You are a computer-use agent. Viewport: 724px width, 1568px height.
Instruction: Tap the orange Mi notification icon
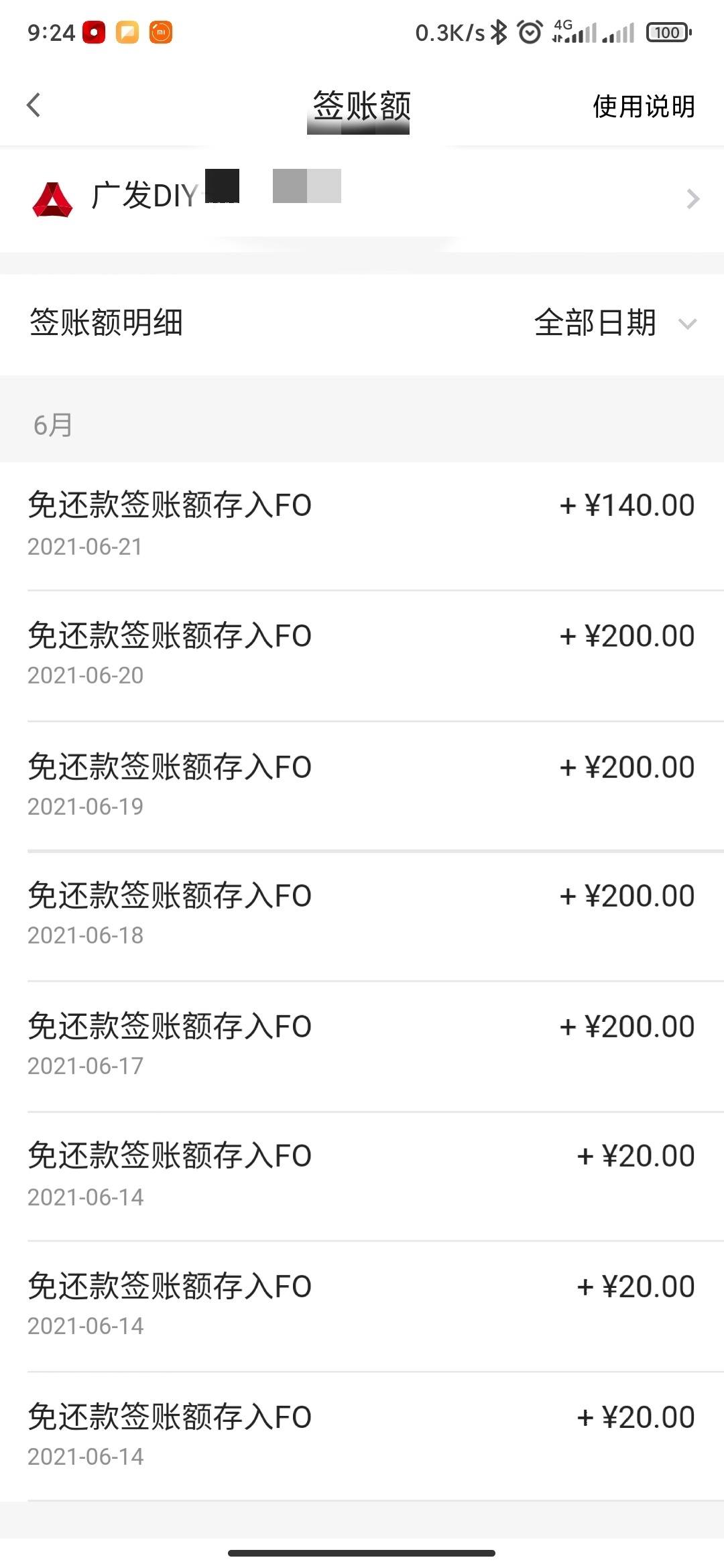161,32
